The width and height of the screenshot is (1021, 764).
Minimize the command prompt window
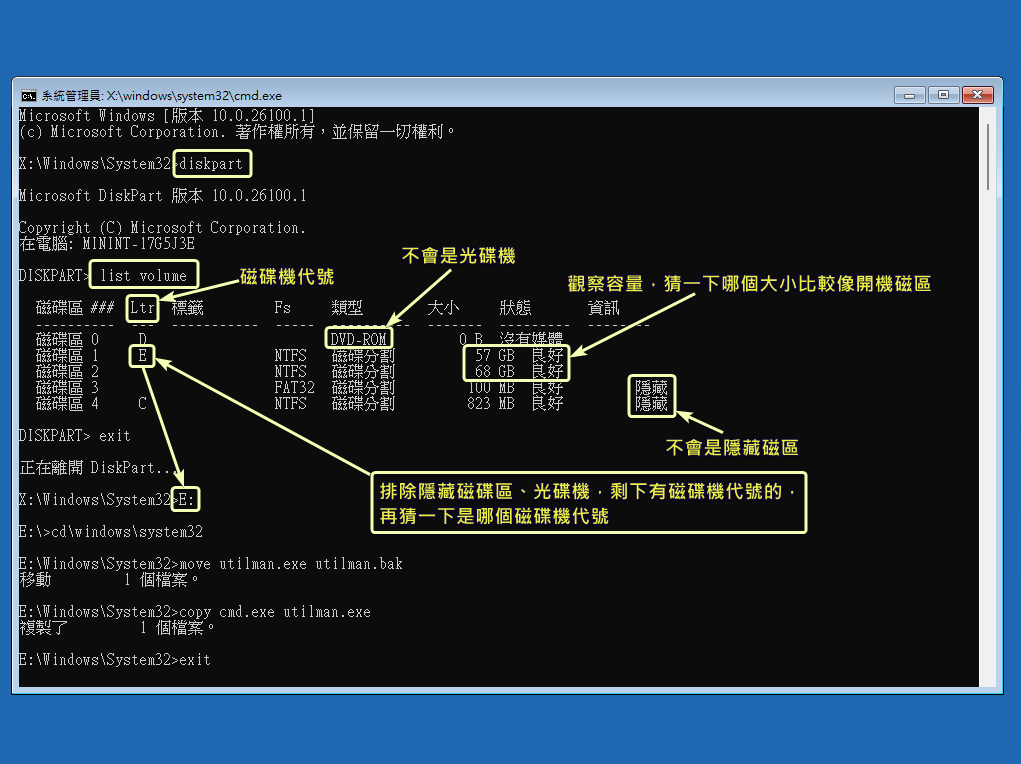[x=909, y=95]
